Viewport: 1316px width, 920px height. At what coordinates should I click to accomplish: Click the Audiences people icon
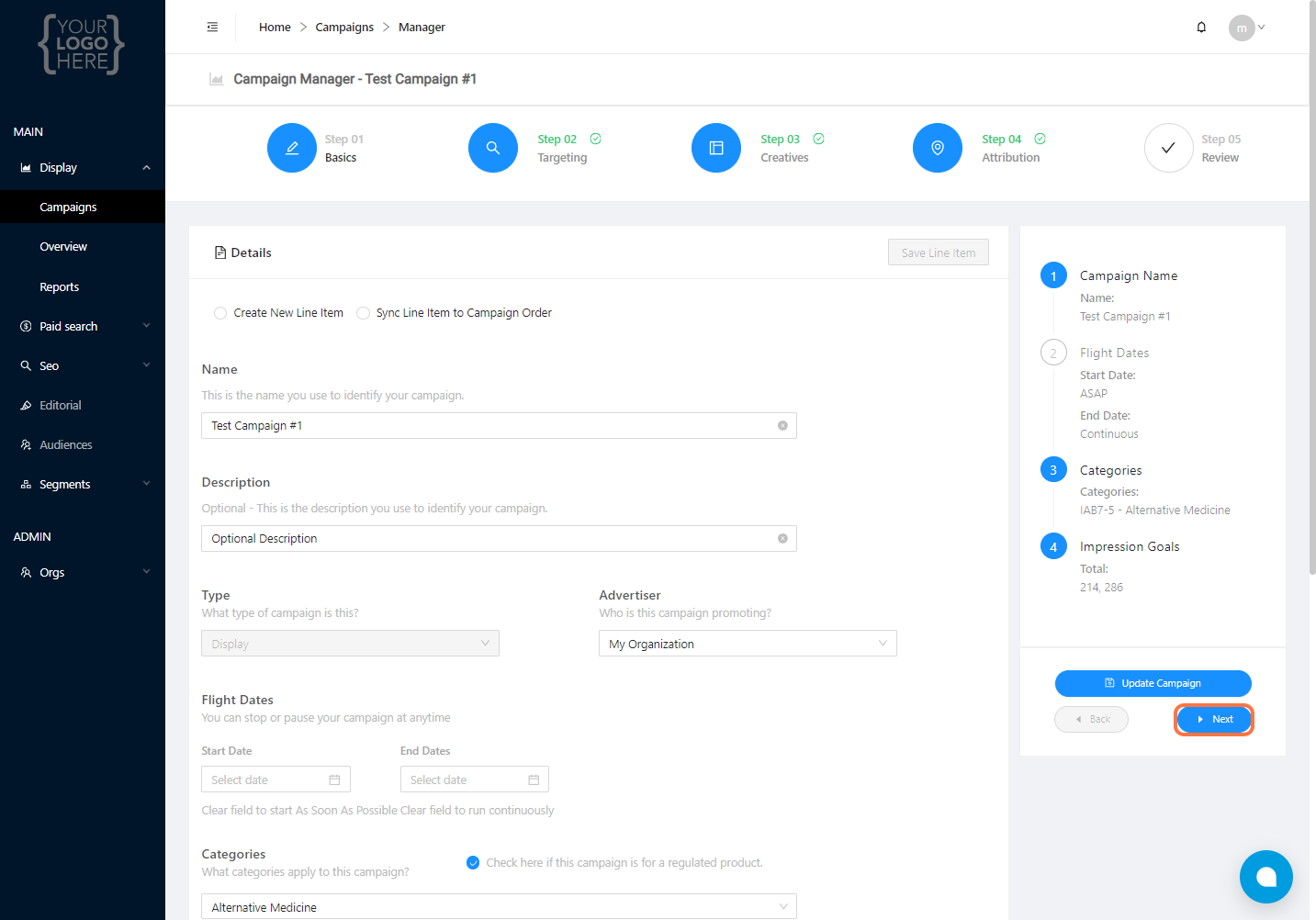pos(26,445)
